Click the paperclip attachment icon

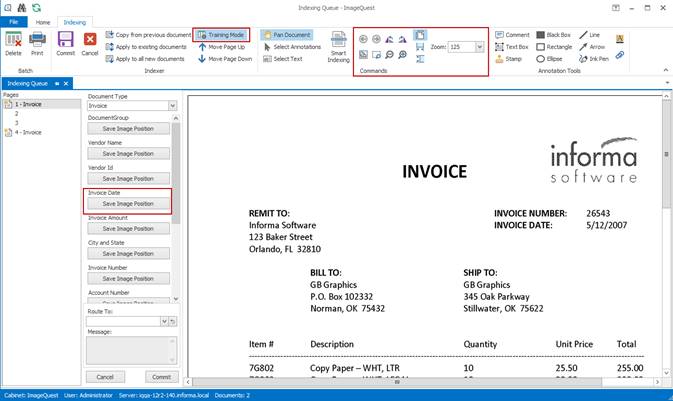coord(620,55)
